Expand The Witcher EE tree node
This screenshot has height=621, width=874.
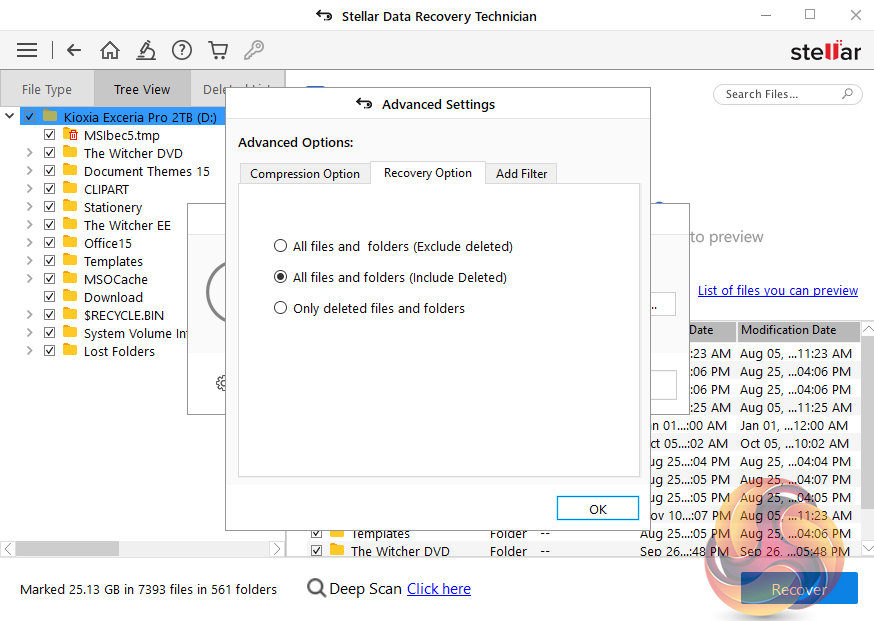(30, 225)
